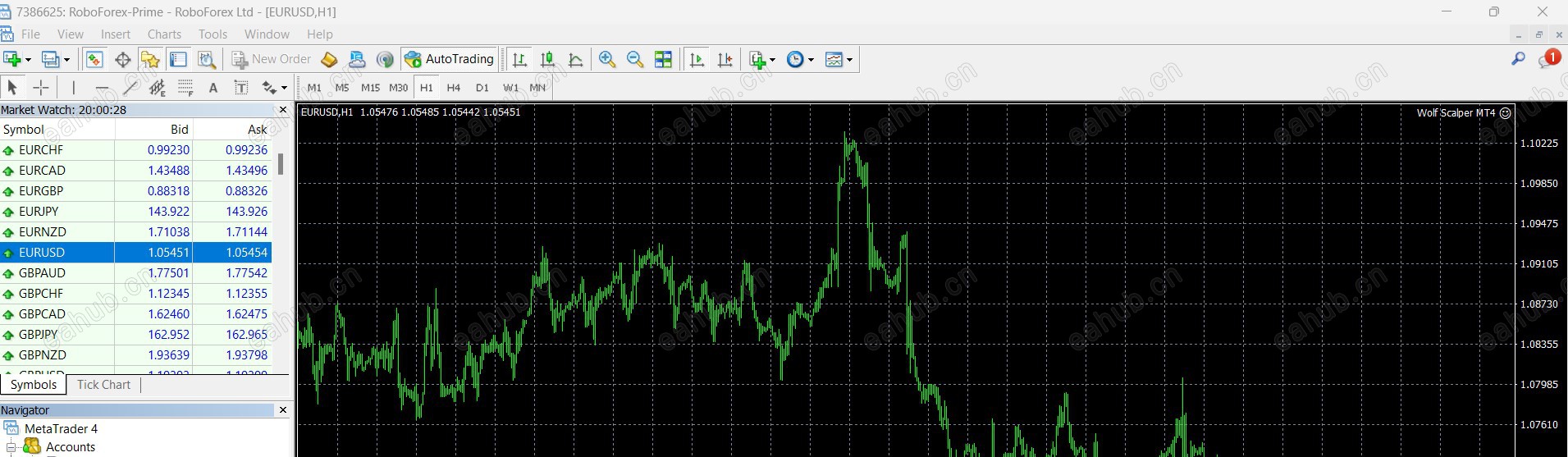This screenshot has width=1568, height=457.
Task: Select the GBPAUD symbol row
Action: pyautogui.click(x=136, y=272)
